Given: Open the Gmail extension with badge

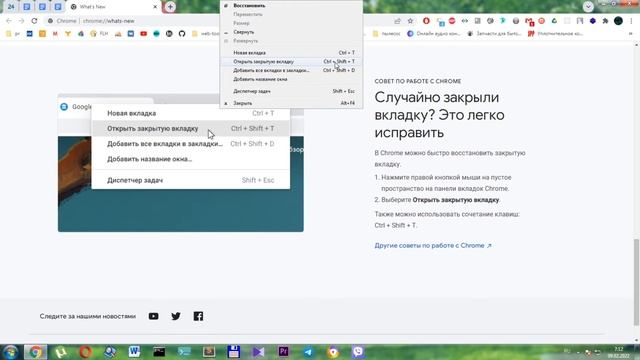Looking at the screenshot, I should (x=529, y=21).
